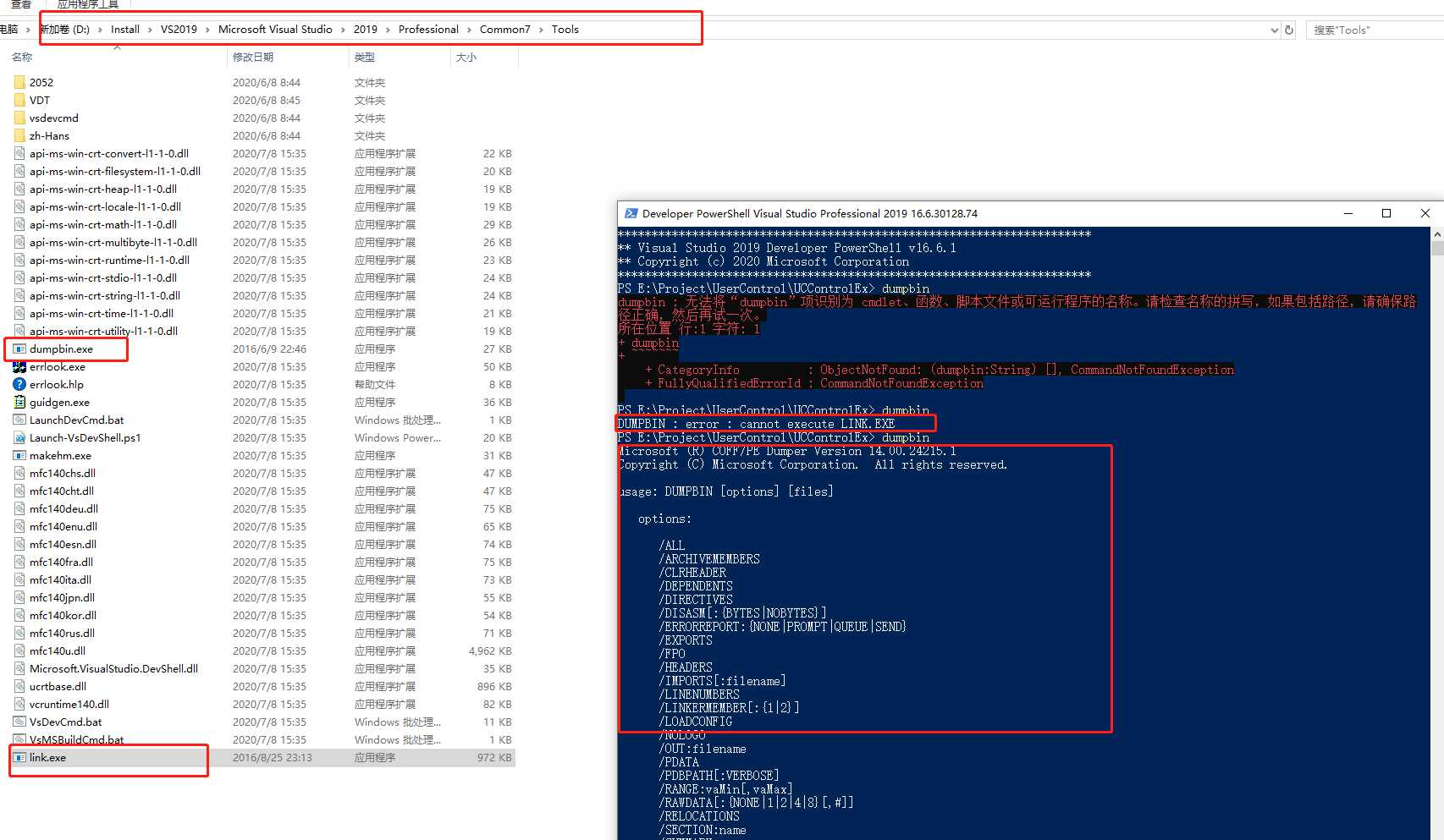Click the VsDevCmd.bat file icon

pyautogui.click(x=19, y=722)
